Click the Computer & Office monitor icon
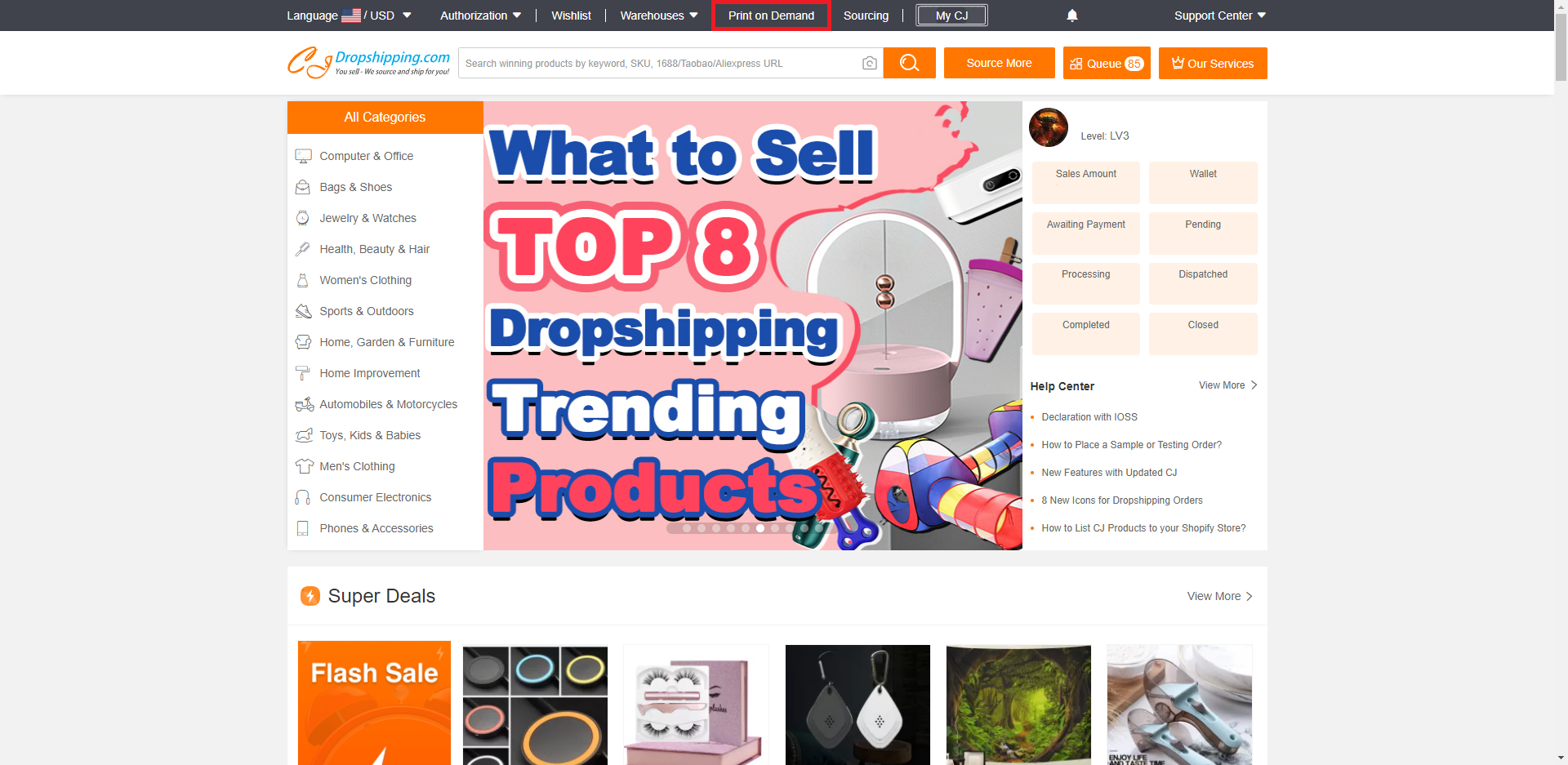1568x765 pixels. [303, 156]
